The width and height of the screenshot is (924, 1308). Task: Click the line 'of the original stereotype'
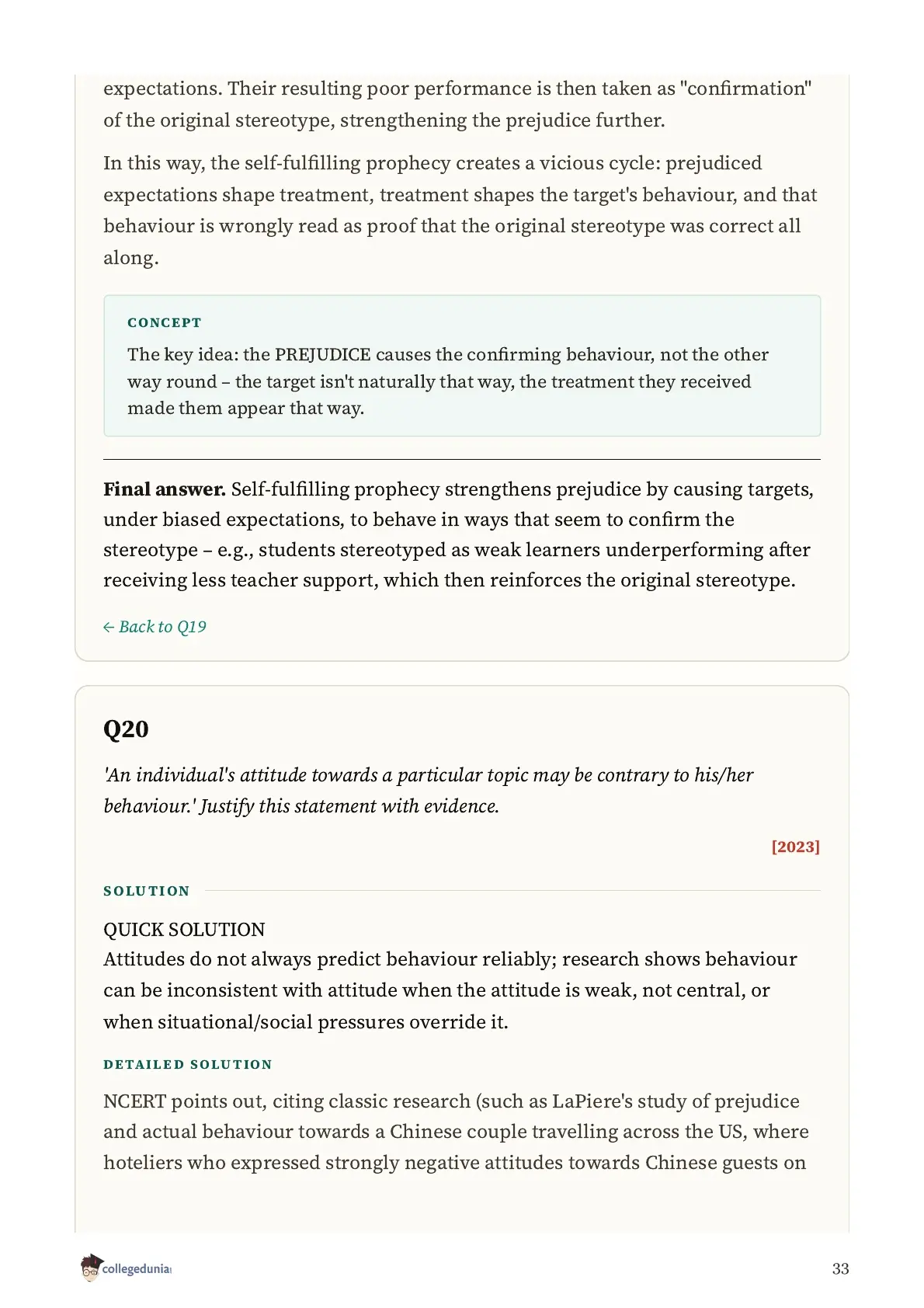[384, 120]
